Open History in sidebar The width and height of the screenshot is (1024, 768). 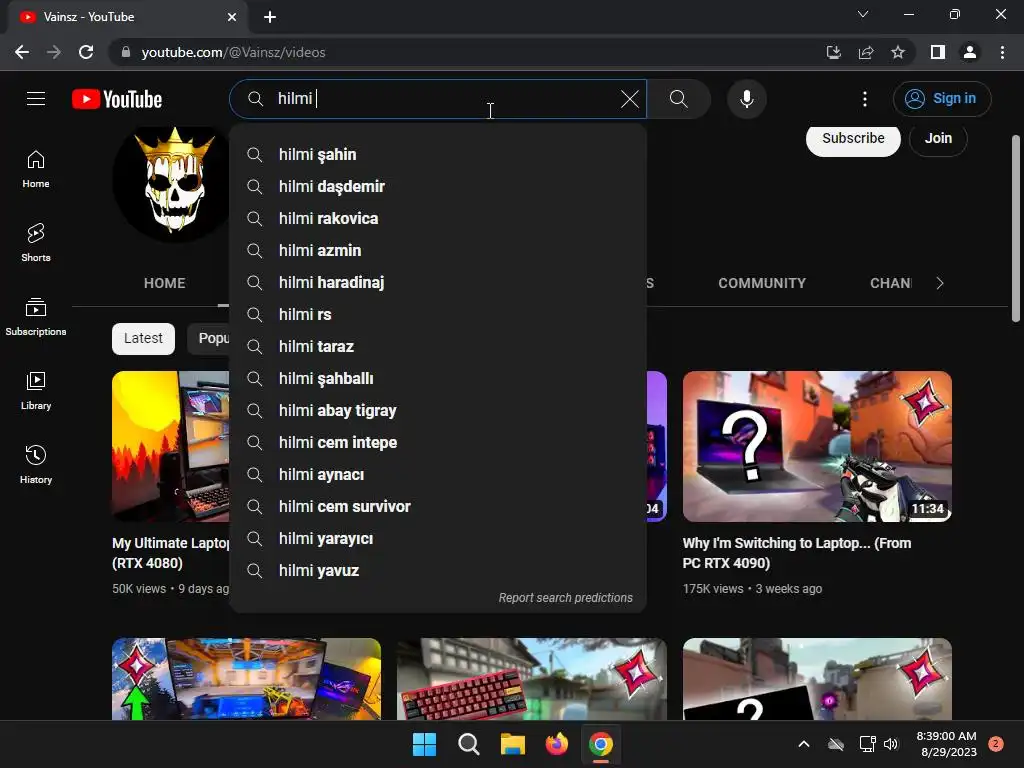click(36, 464)
